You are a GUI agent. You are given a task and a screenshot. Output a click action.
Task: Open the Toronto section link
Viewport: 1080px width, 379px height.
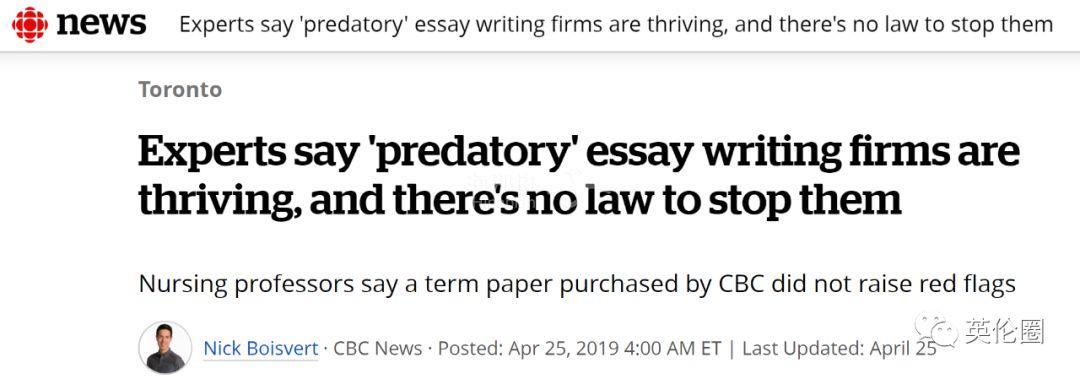coord(180,89)
